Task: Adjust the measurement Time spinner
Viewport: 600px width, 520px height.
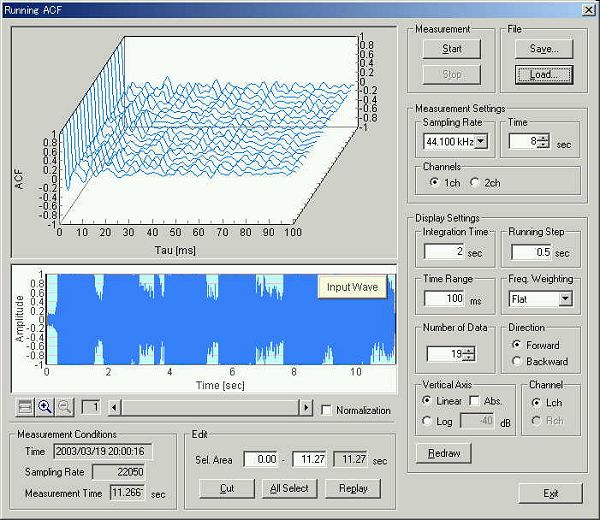Action: coord(543,142)
